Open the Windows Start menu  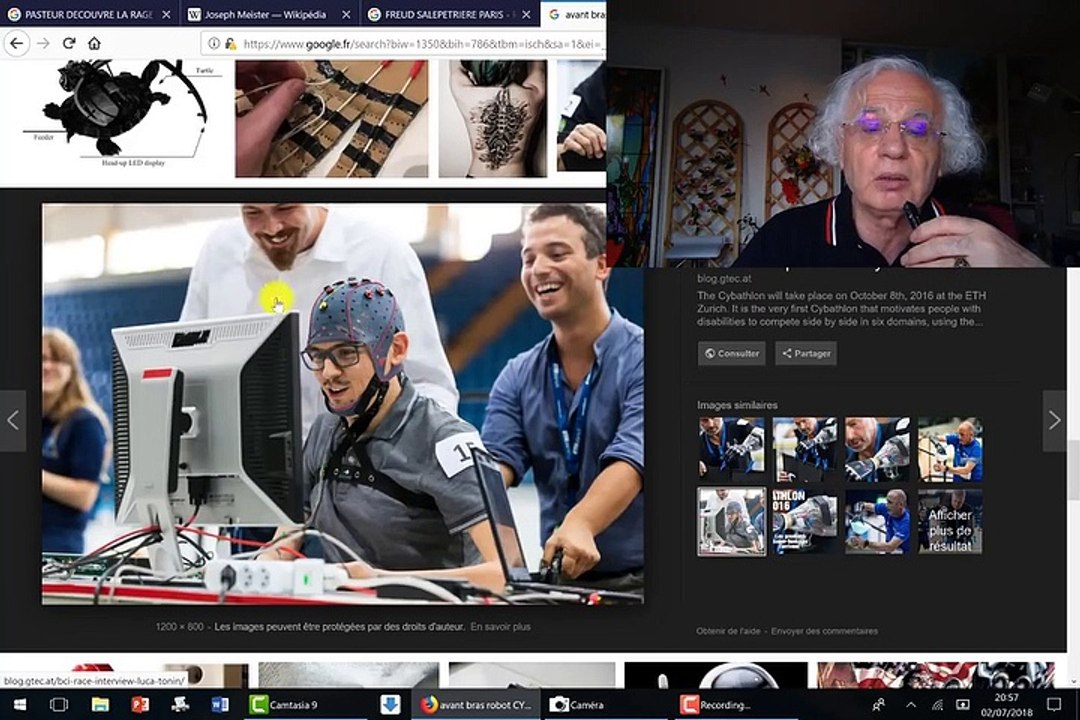coord(19,705)
